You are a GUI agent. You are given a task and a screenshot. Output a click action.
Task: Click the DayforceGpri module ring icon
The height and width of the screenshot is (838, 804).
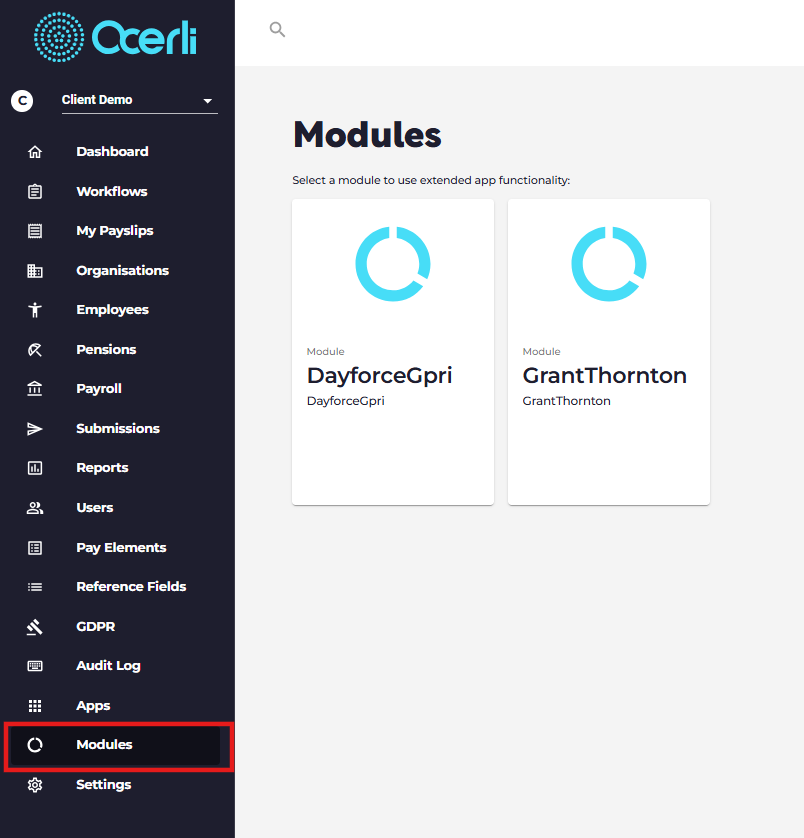[x=393, y=264]
